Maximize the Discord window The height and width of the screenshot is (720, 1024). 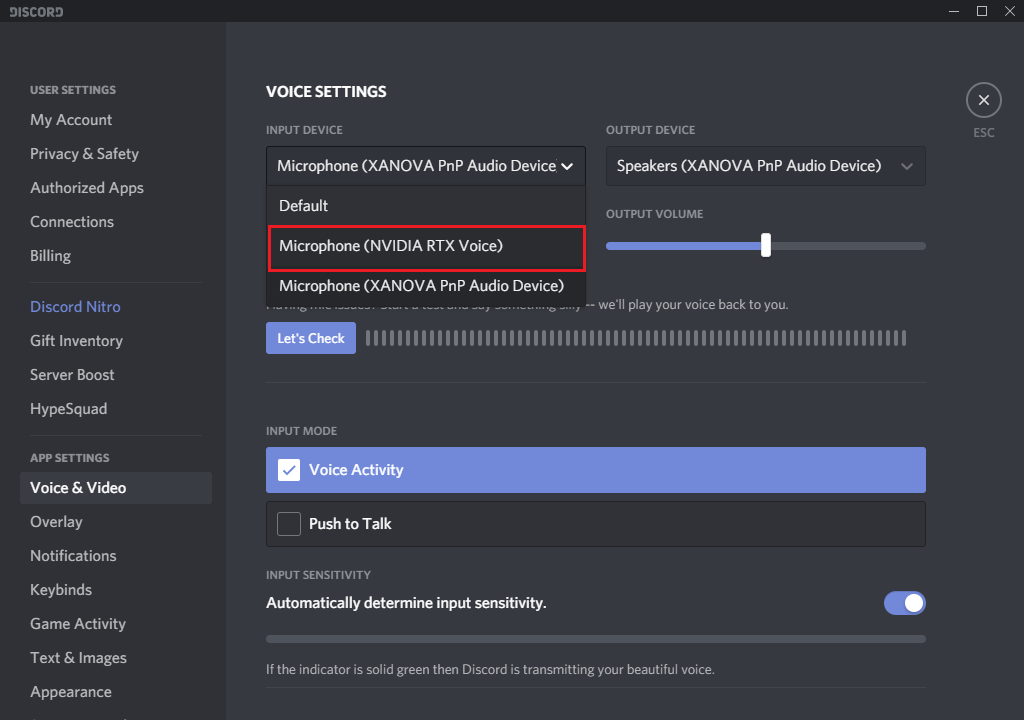tap(982, 11)
